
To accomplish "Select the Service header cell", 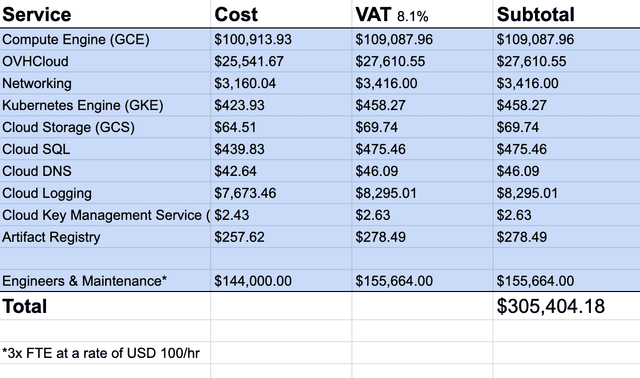I will pyautogui.click(x=105, y=14).
